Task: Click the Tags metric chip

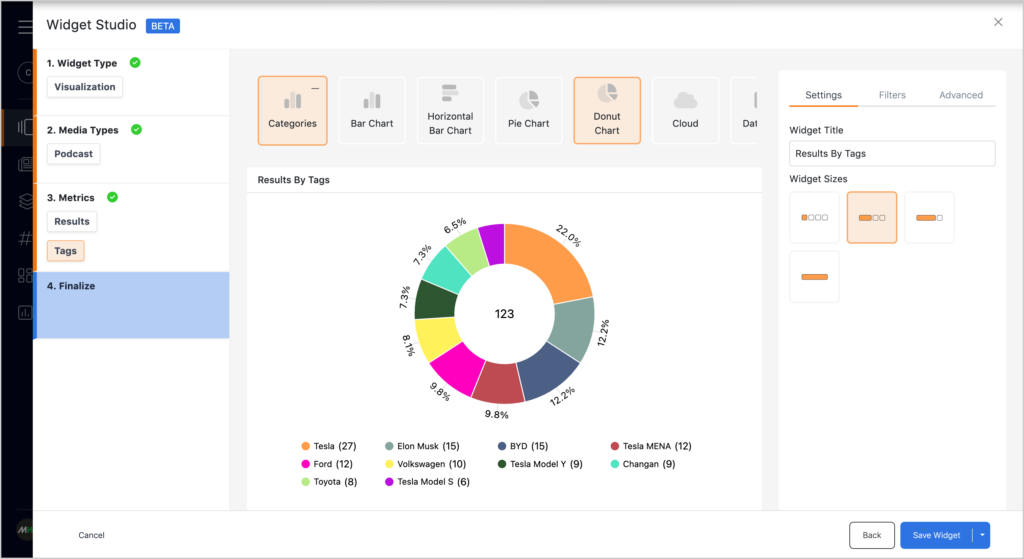Action: [65, 251]
